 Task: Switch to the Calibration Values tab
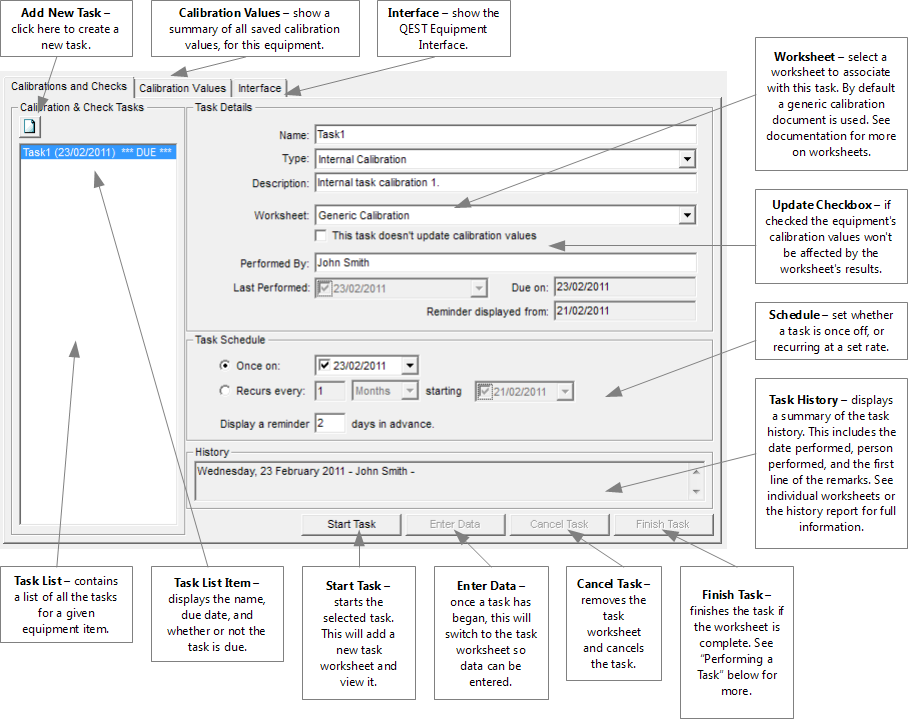(182, 89)
